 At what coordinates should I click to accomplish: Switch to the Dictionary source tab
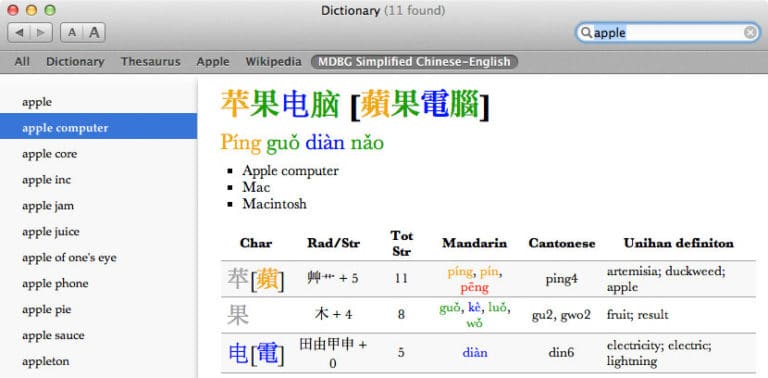pyautogui.click(x=75, y=62)
